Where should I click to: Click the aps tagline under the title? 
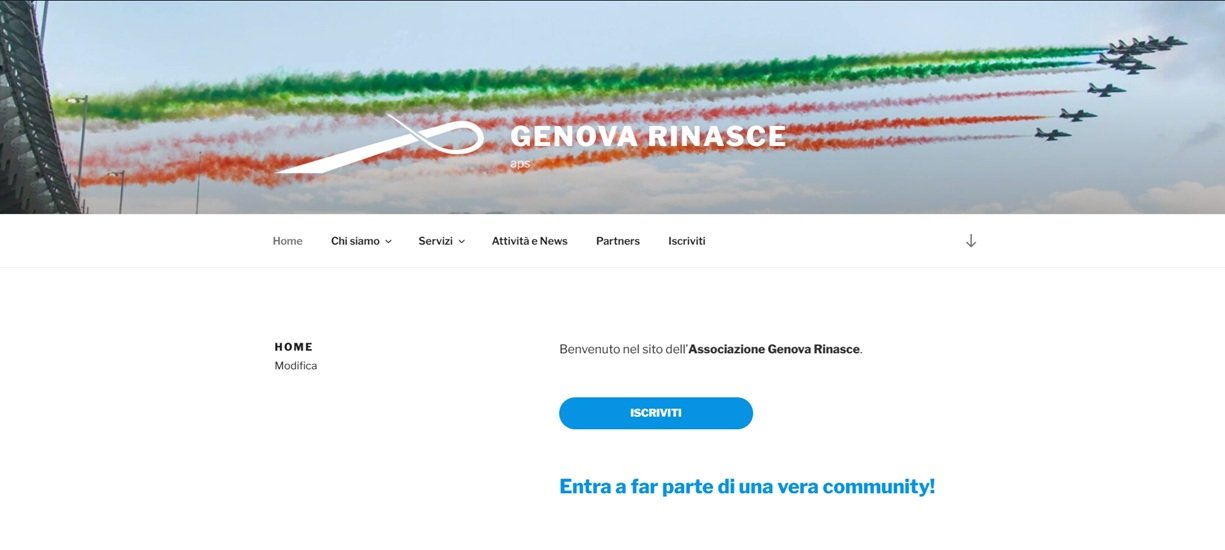point(520,163)
